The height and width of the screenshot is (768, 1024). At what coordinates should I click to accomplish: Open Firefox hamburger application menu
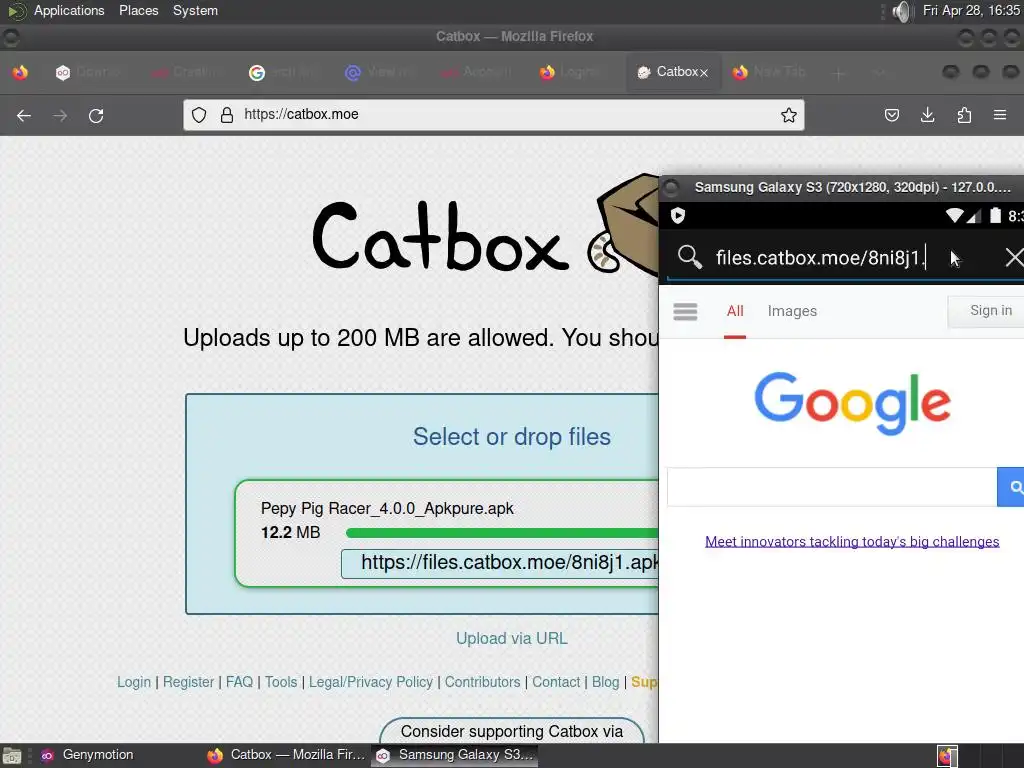point(1000,116)
